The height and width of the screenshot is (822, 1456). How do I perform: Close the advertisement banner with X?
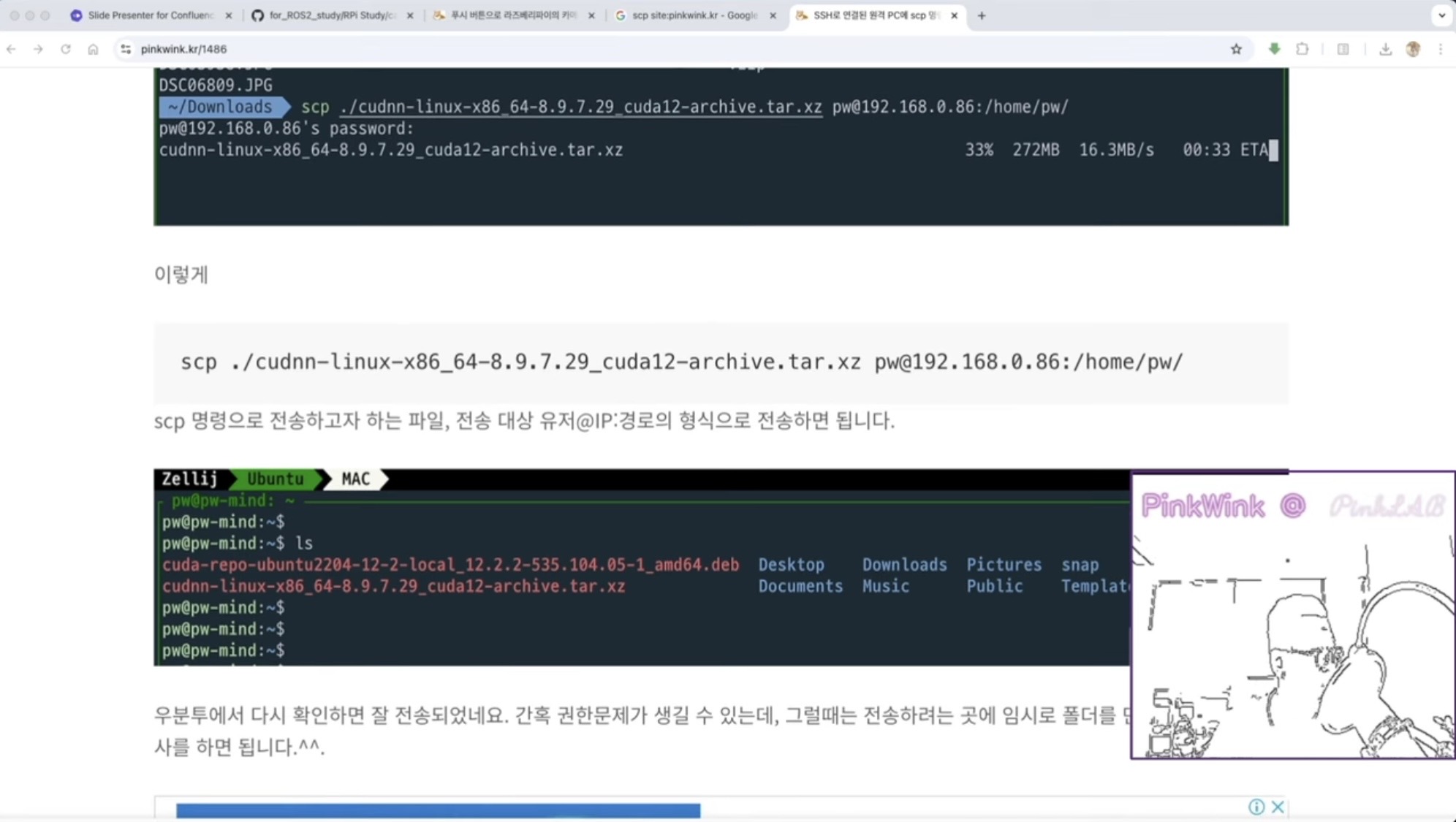pos(1278,807)
